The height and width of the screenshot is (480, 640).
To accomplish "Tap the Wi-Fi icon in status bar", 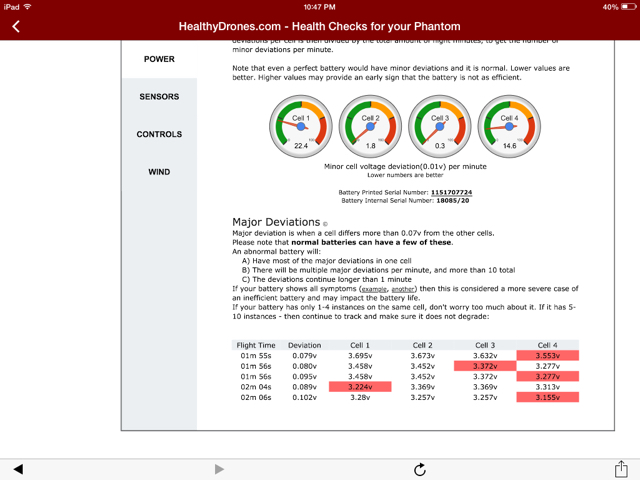I will point(28,7).
